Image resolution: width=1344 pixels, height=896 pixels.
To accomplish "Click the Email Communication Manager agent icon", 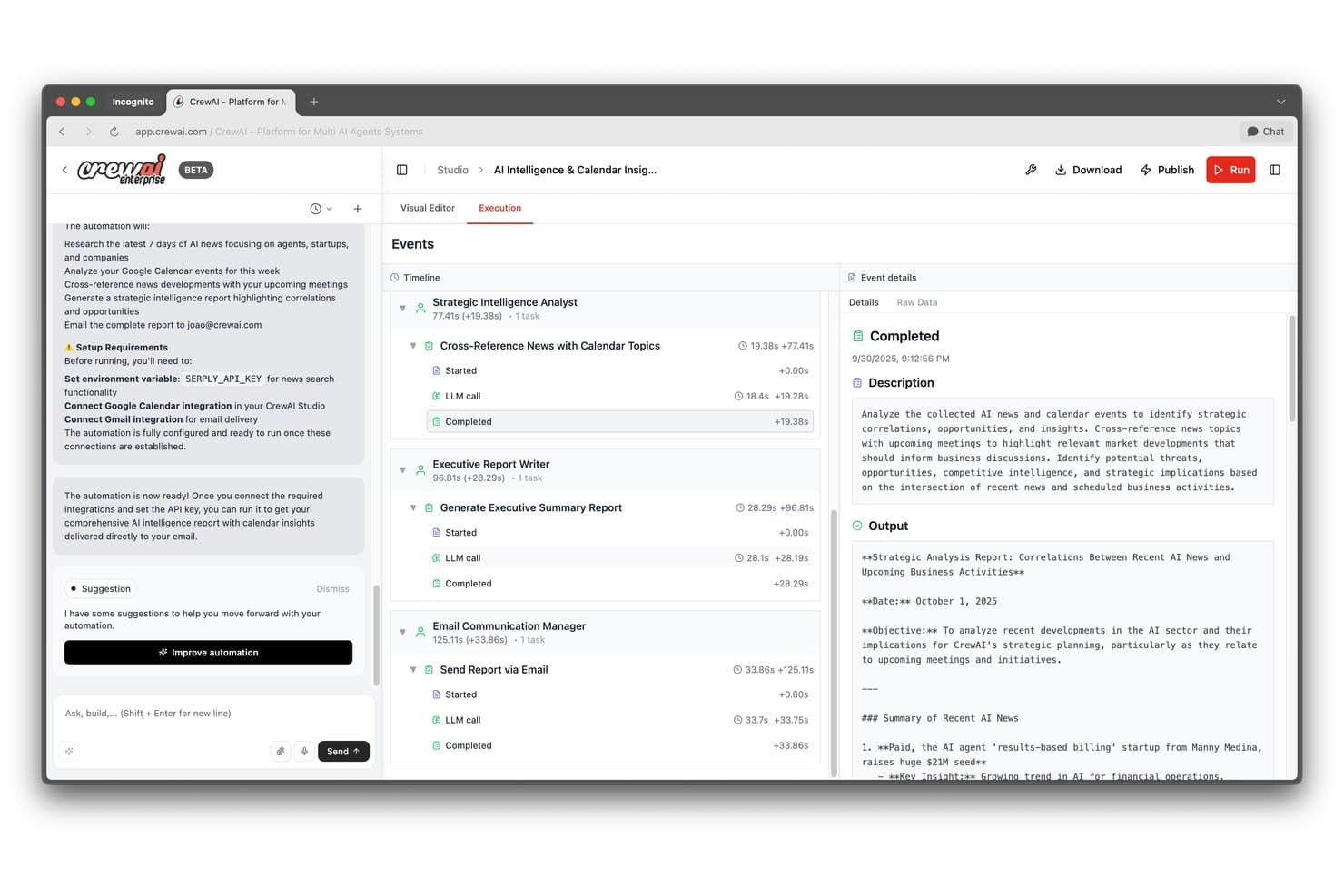I will pyautogui.click(x=420, y=632).
